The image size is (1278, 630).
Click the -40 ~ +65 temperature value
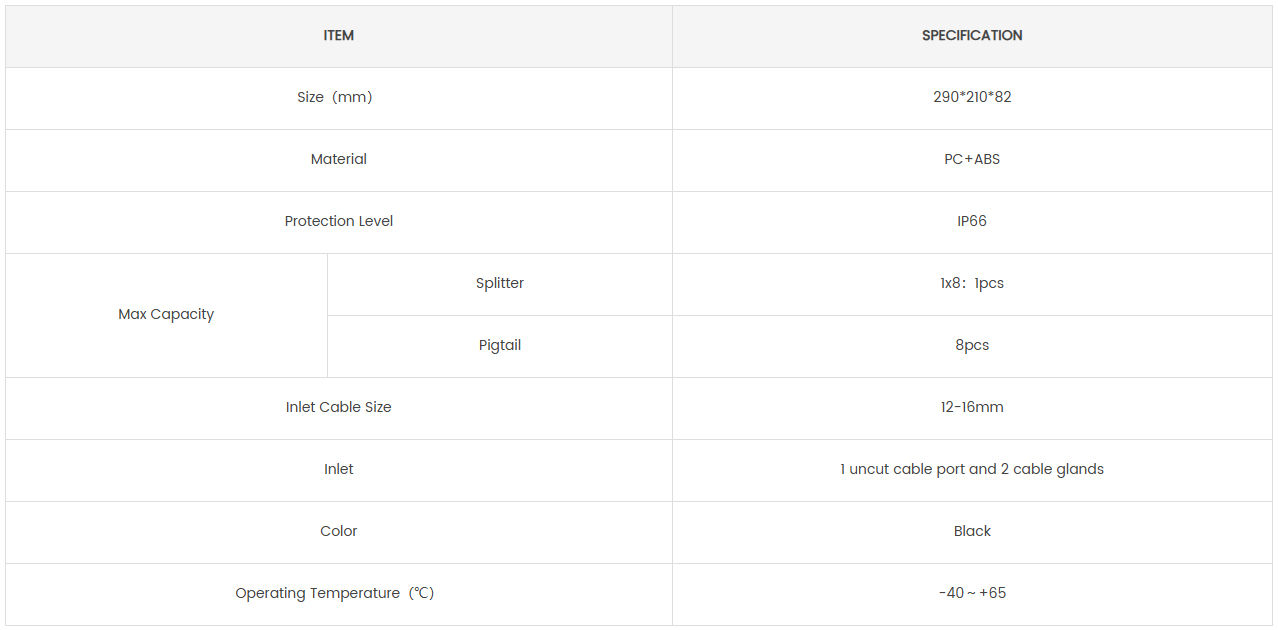point(971,594)
